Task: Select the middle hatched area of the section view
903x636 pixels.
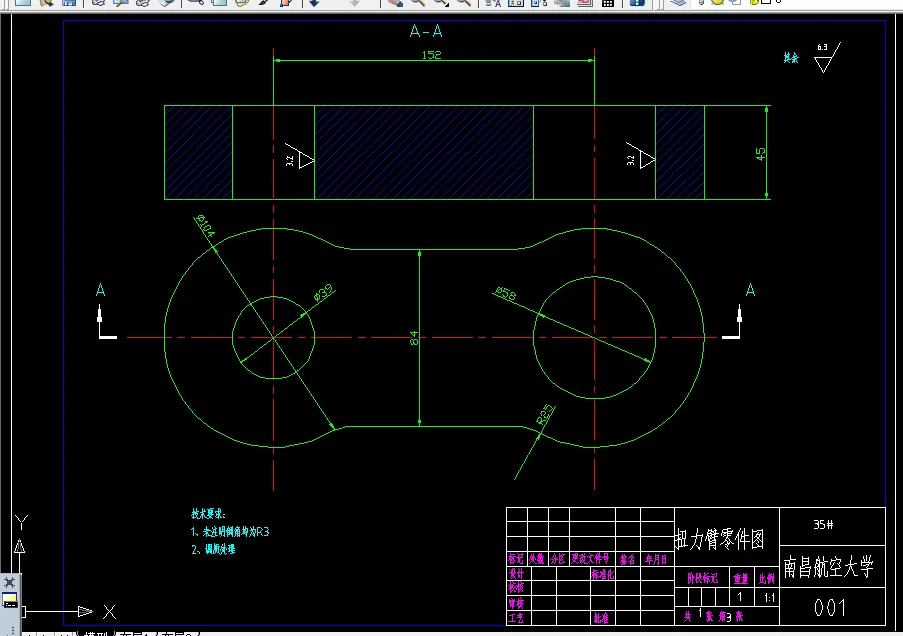Action: [424, 153]
